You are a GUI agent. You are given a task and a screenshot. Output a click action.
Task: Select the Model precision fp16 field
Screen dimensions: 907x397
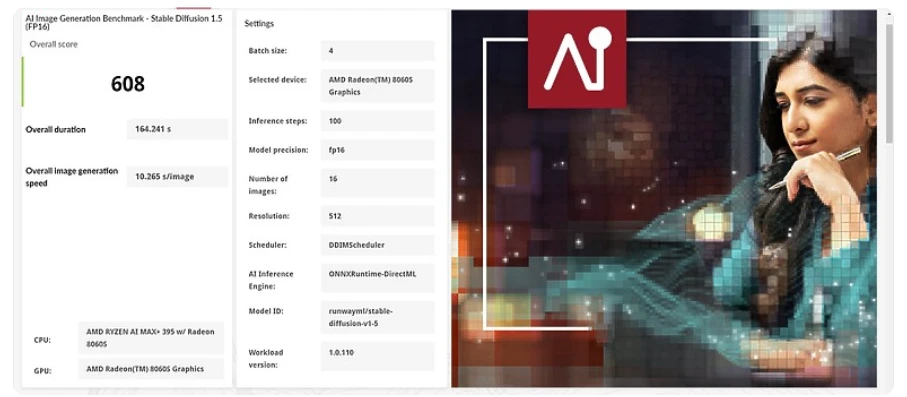click(x=377, y=150)
